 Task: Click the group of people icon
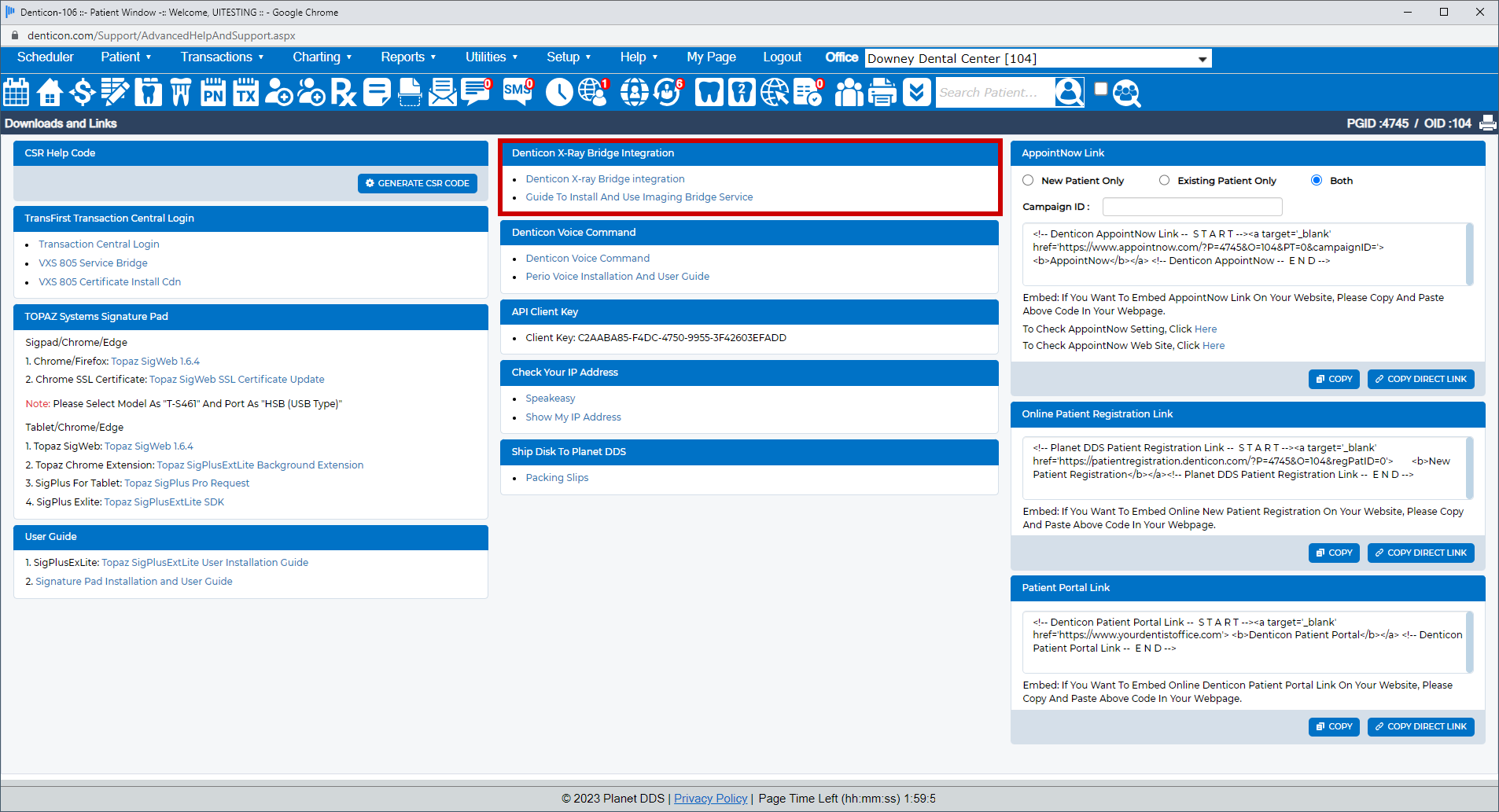849,92
